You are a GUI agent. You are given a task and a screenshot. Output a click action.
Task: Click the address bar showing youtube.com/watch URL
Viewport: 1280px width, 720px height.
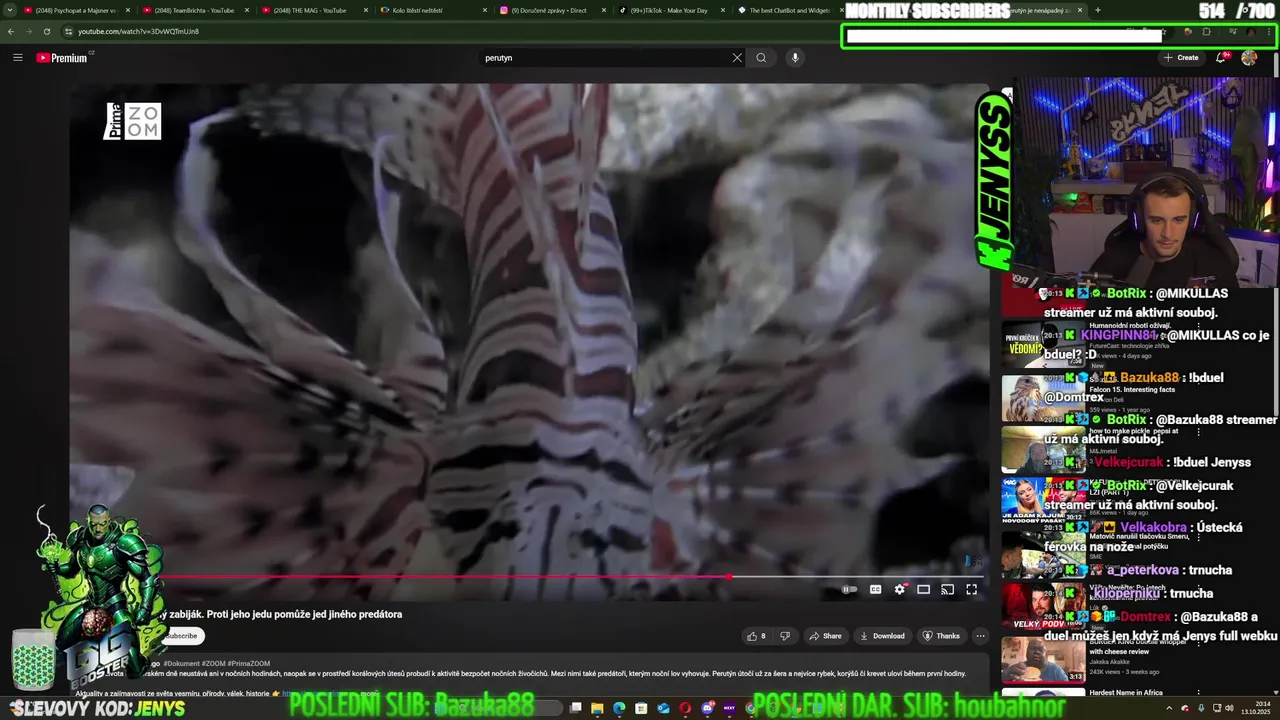[x=138, y=31]
